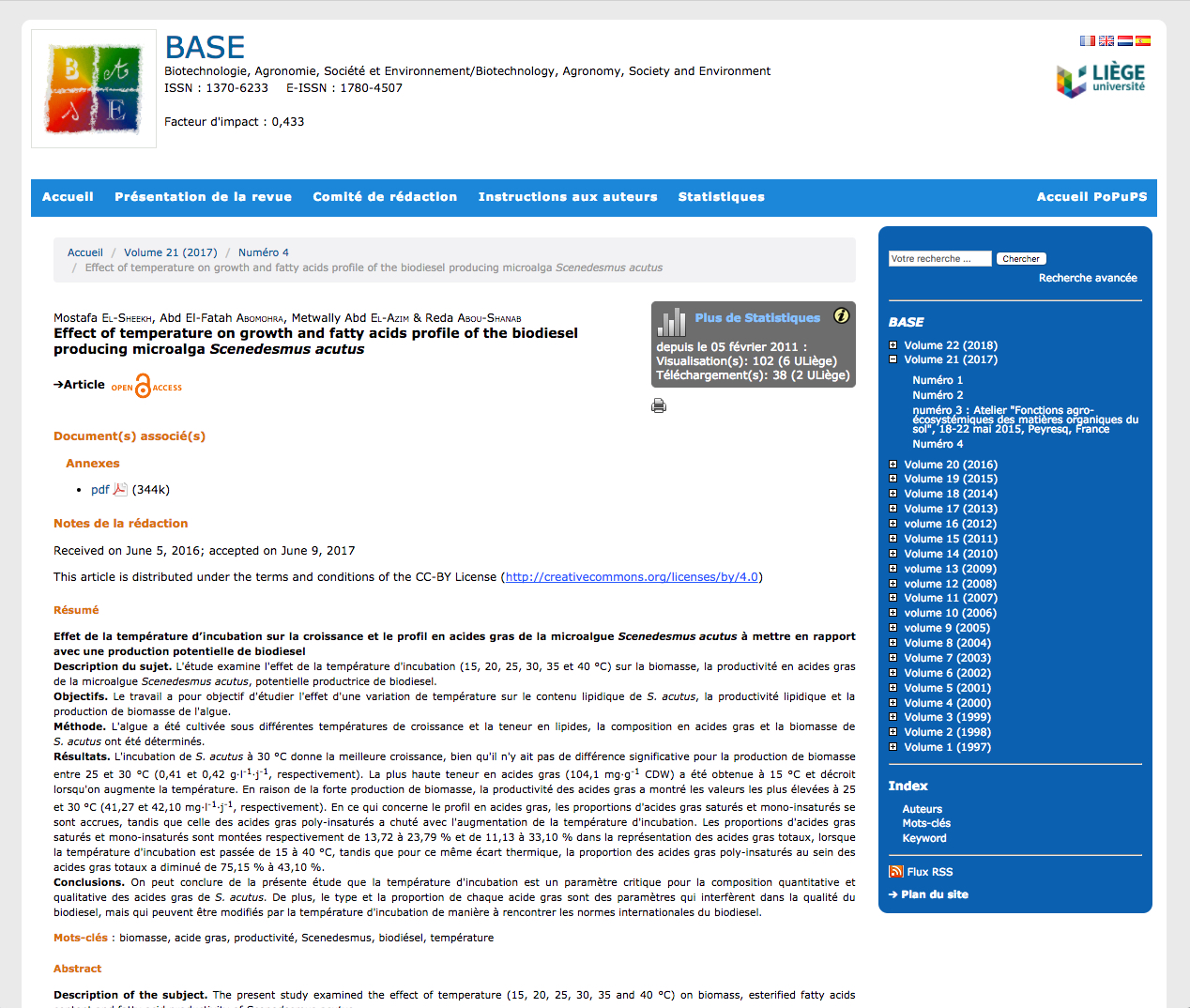Open volume 9 (2005) link
The image size is (1190, 1008).
947,628
